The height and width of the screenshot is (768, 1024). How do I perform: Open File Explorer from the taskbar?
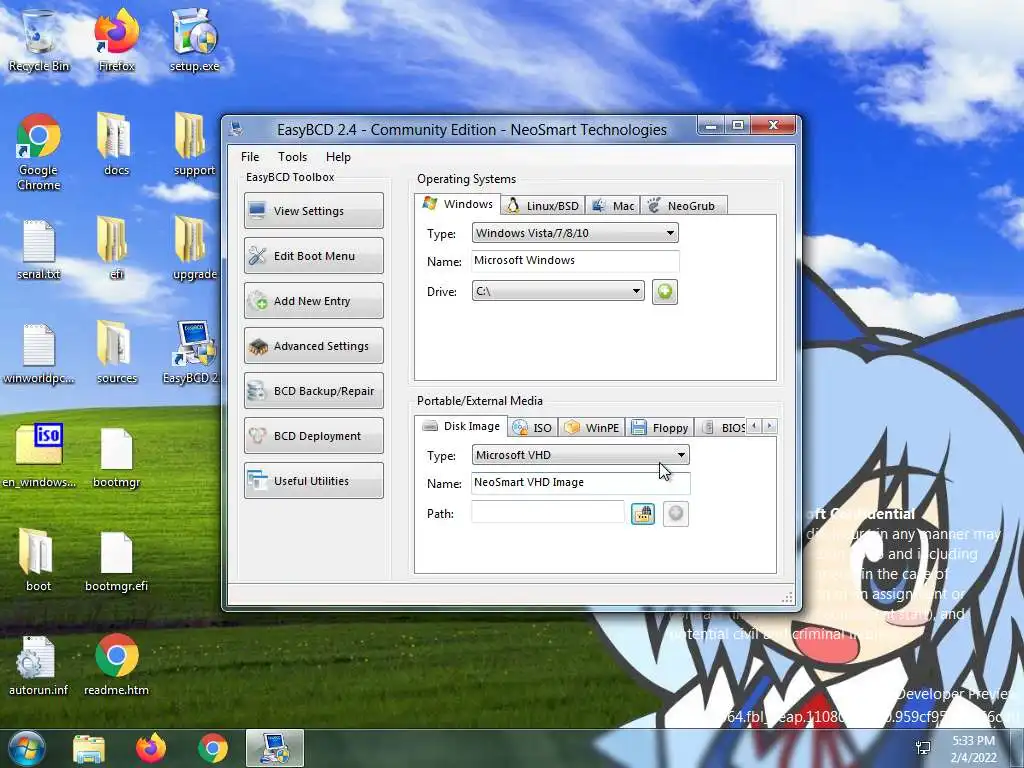tap(89, 749)
